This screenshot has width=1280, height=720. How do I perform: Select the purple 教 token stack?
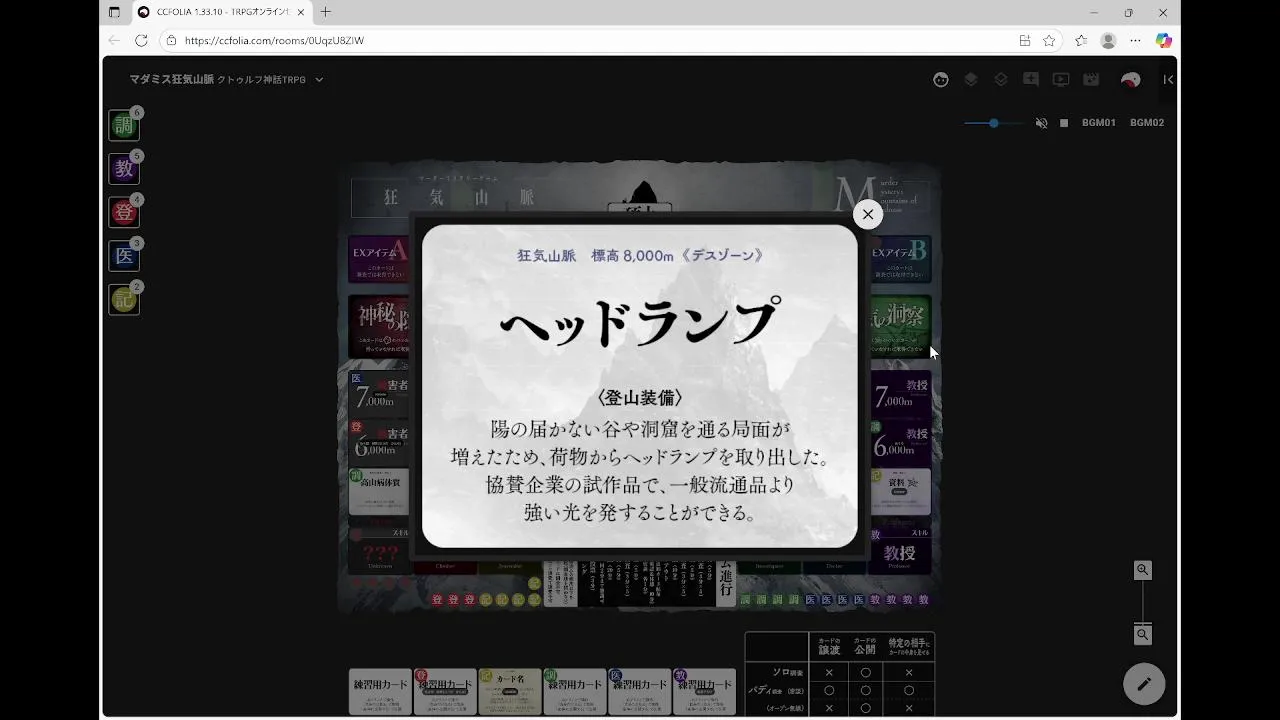(x=124, y=169)
